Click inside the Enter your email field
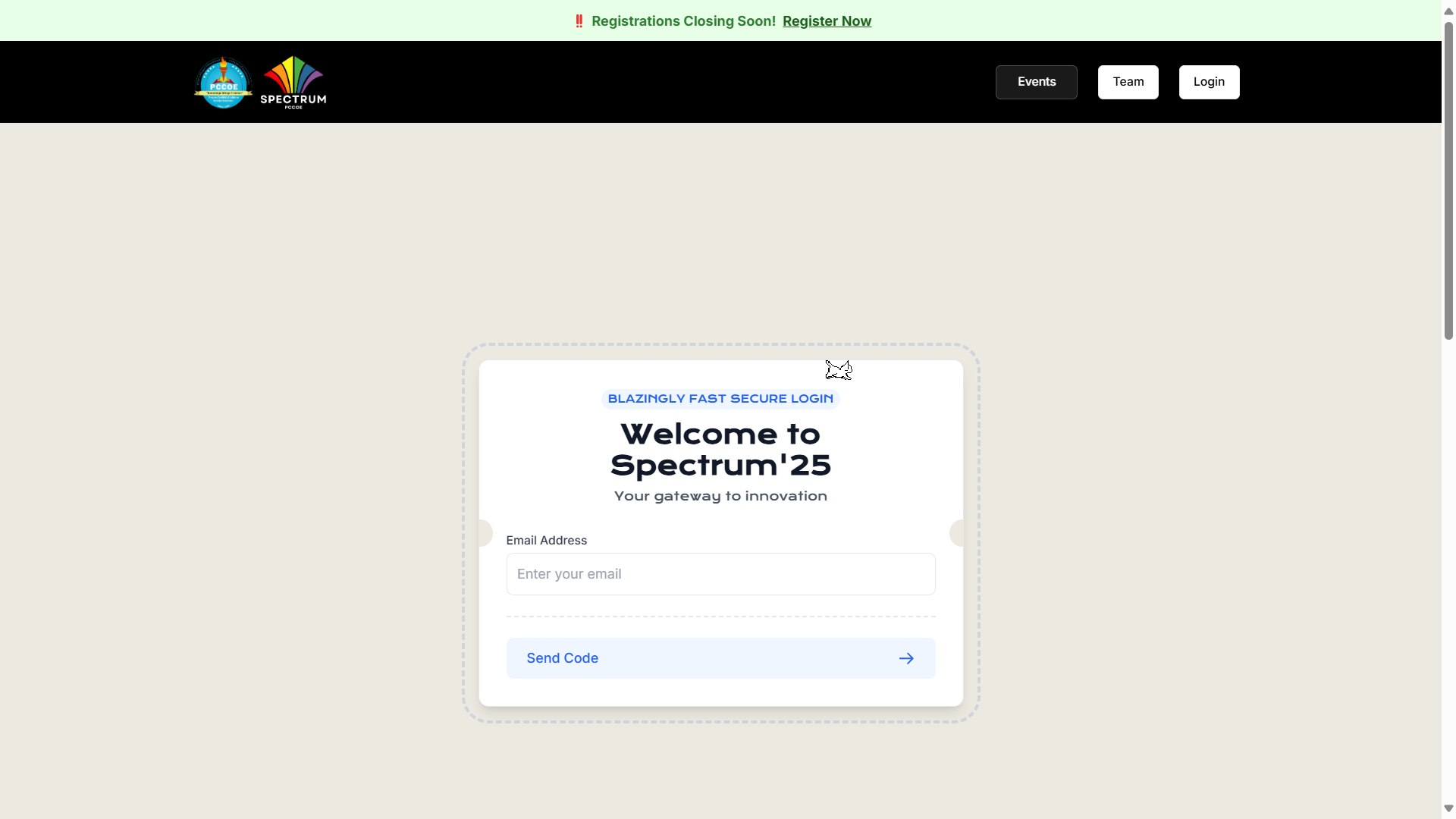1456x819 pixels. (x=720, y=574)
